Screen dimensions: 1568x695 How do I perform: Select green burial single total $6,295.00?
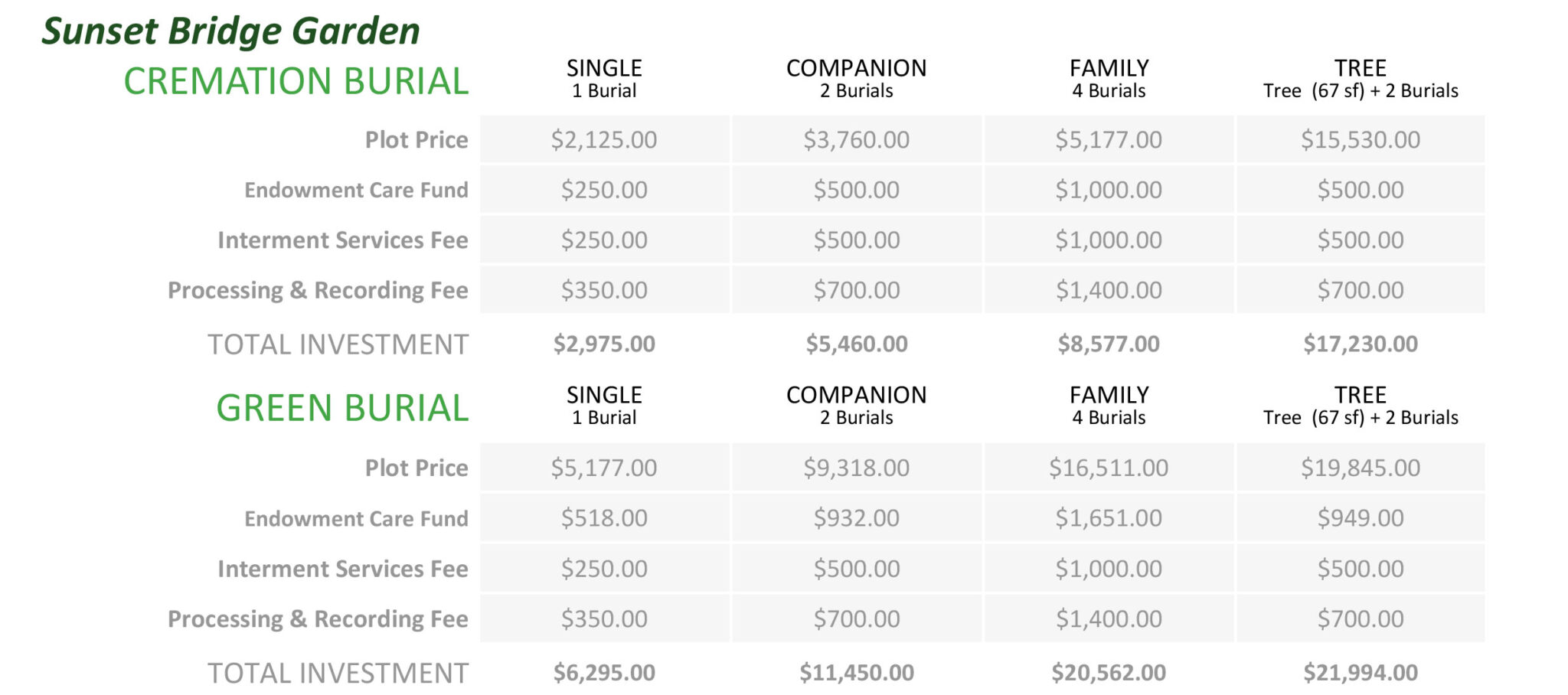point(604,673)
